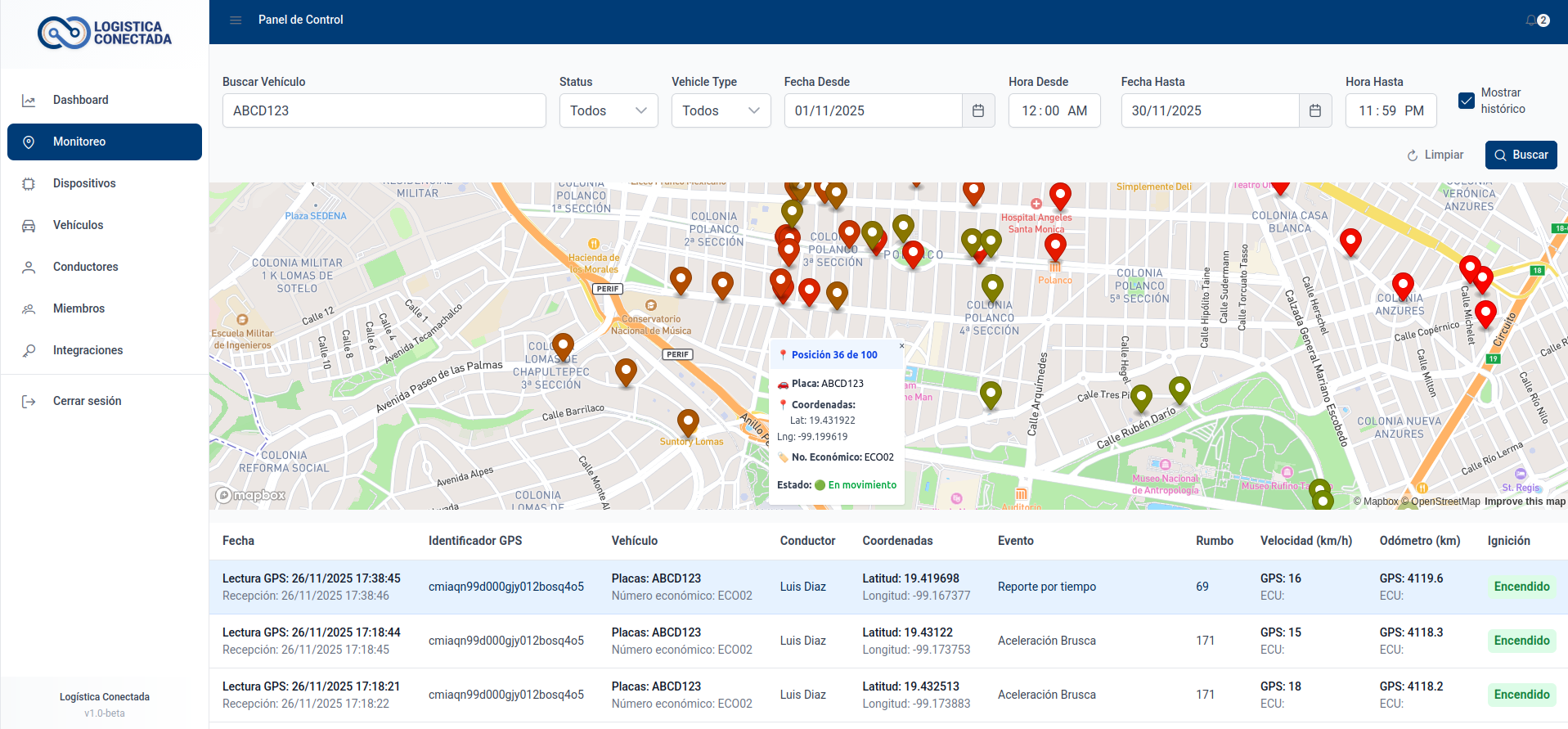Click the Dispositivos chip icon in sidebar
Screen dimensions: 1568x729
tap(29, 184)
